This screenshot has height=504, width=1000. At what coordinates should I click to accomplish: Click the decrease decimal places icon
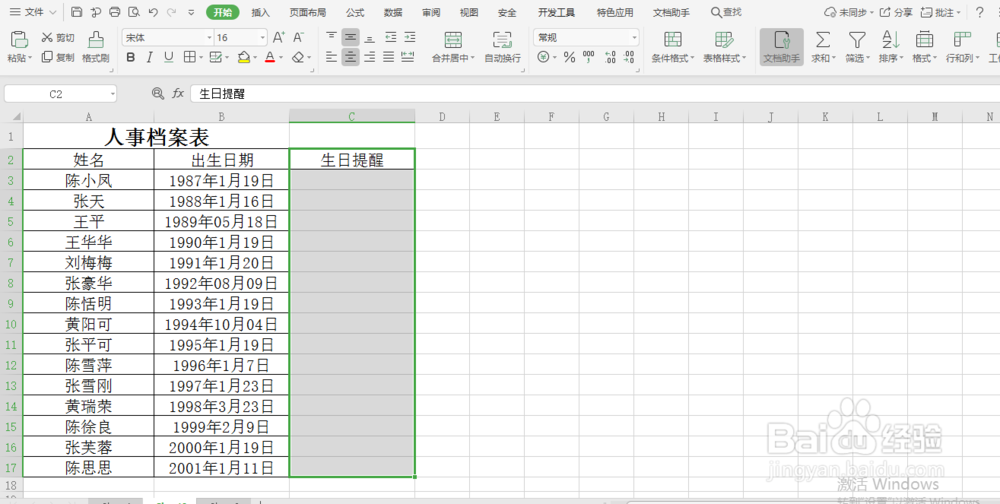pyautogui.click(x=629, y=57)
